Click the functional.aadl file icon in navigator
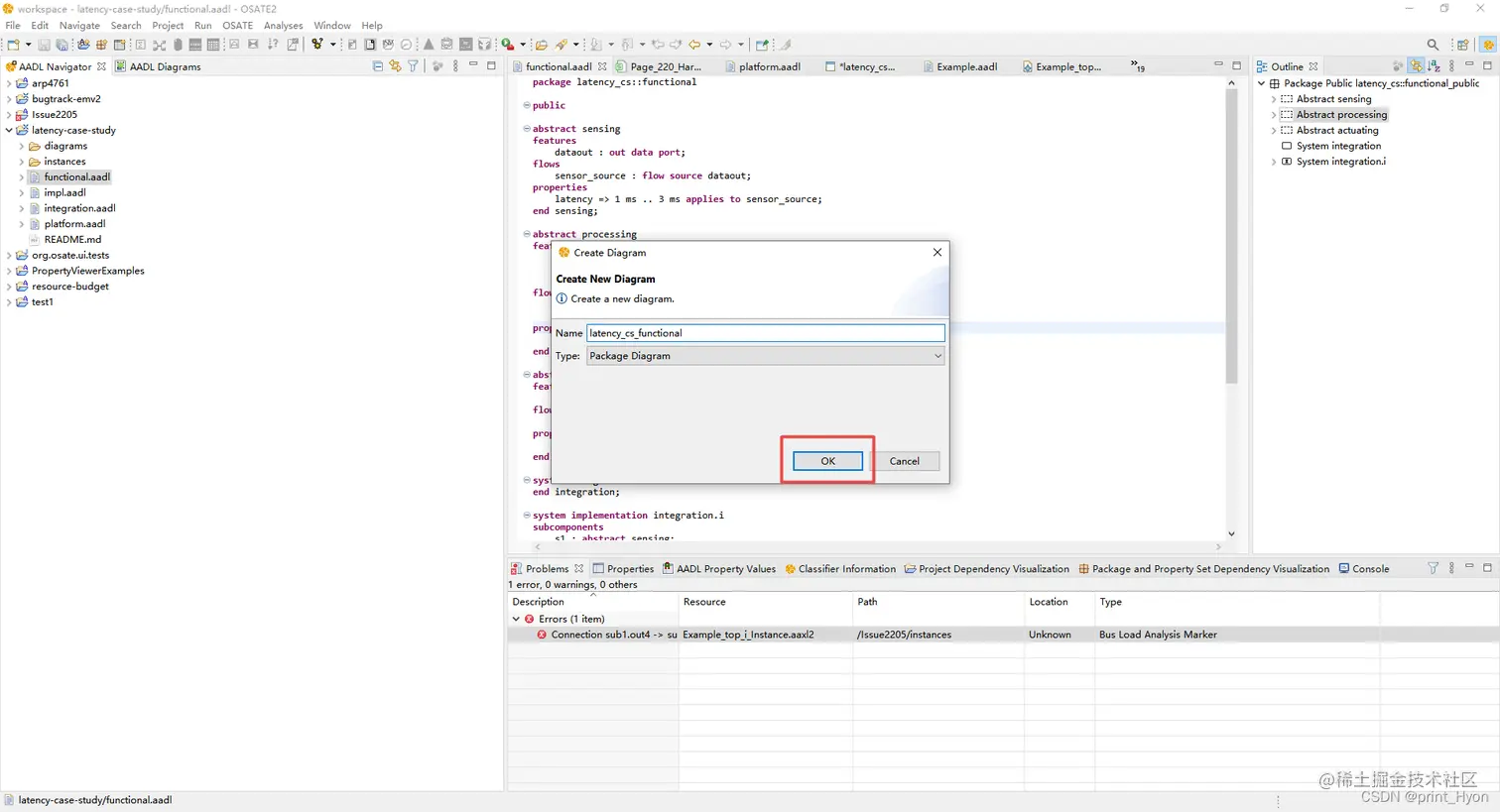 point(35,177)
